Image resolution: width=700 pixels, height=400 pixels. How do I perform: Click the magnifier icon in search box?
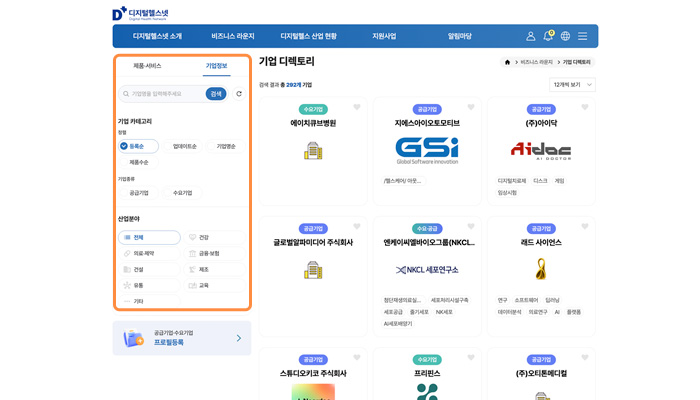pos(126,94)
